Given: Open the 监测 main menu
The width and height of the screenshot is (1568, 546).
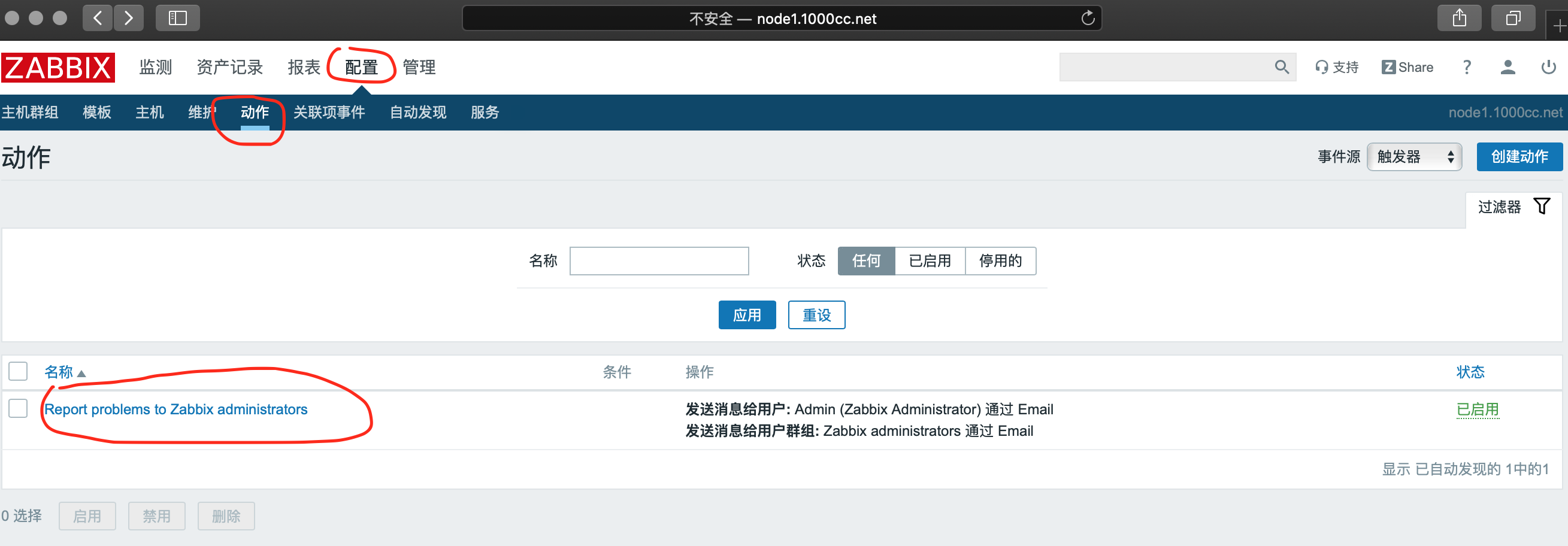Looking at the screenshot, I should [156, 68].
